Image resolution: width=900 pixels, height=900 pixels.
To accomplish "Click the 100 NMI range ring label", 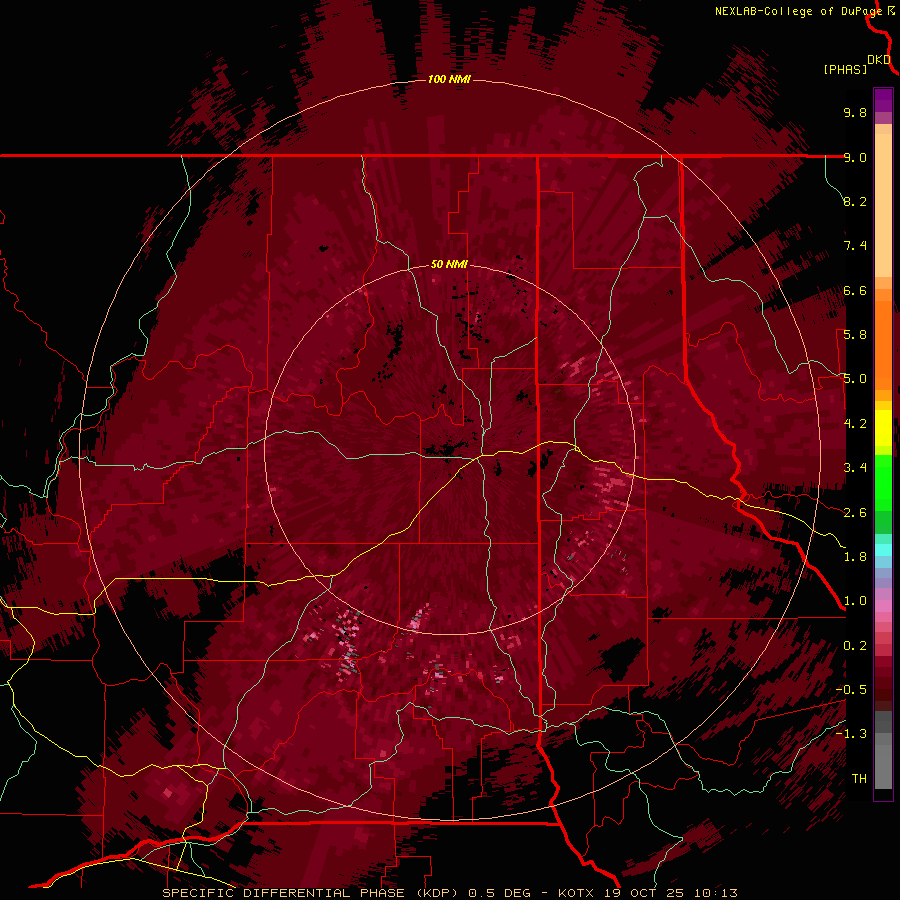I will (x=449, y=79).
